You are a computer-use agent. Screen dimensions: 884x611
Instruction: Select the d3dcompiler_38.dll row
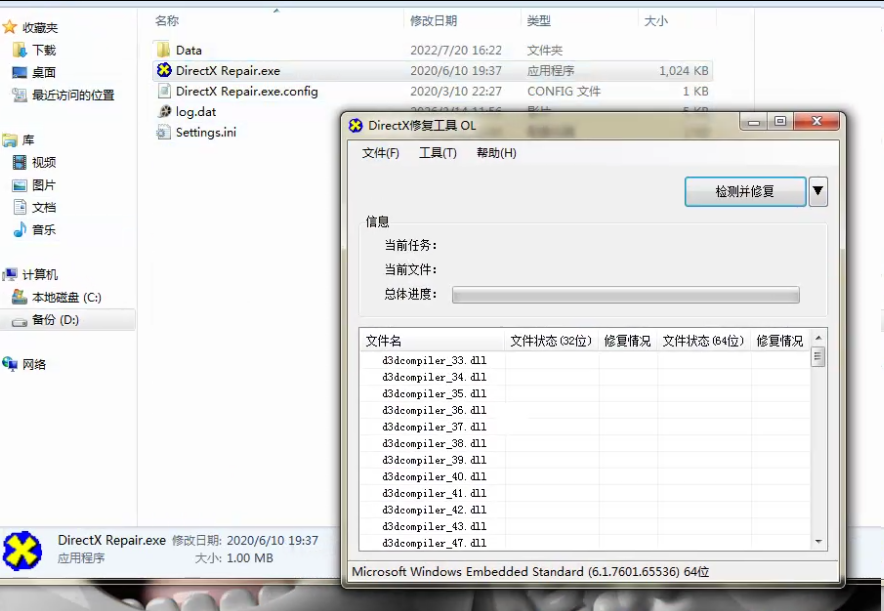pyautogui.click(x=585, y=444)
